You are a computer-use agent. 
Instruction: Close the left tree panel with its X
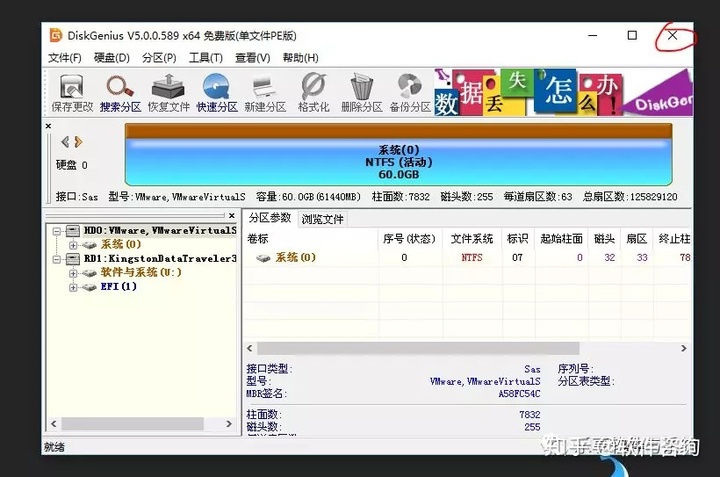232,215
